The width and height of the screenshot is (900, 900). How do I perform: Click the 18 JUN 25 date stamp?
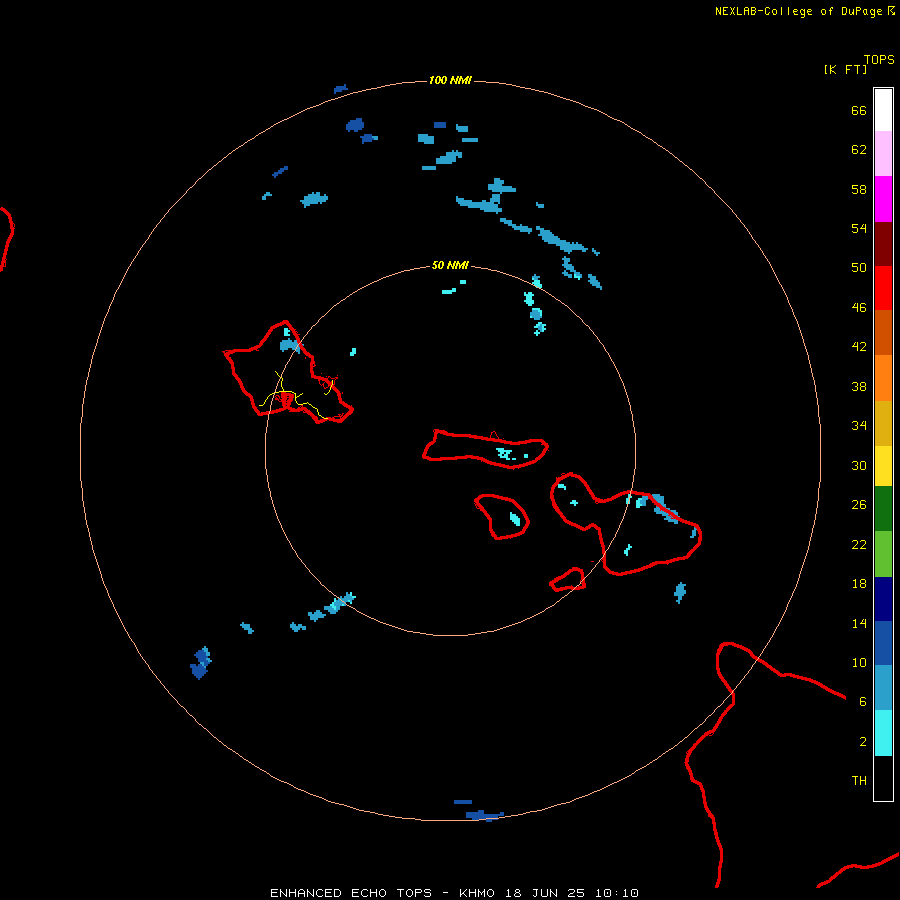[x=545, y=893]
